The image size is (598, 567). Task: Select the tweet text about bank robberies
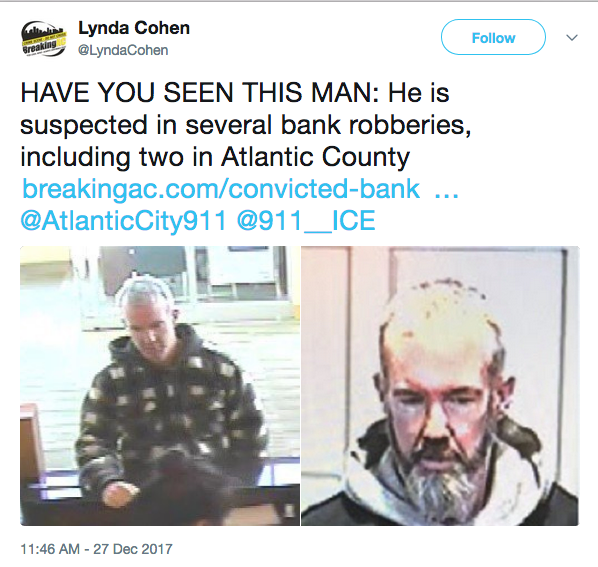click(246, 125)
